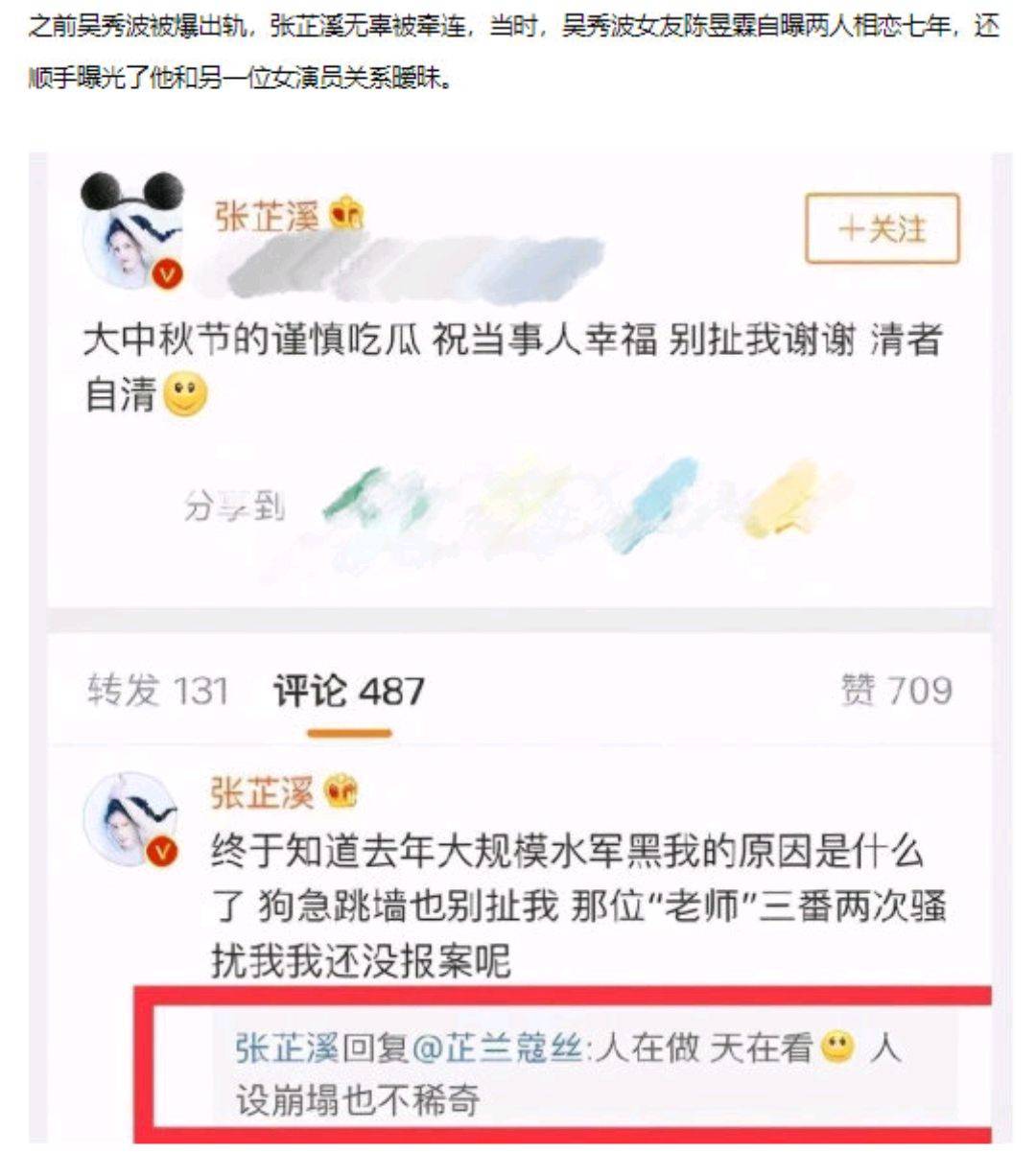Click the verified V on comment avatar
Viewport: 1036px width, 1153px height.
pos(164,850)
